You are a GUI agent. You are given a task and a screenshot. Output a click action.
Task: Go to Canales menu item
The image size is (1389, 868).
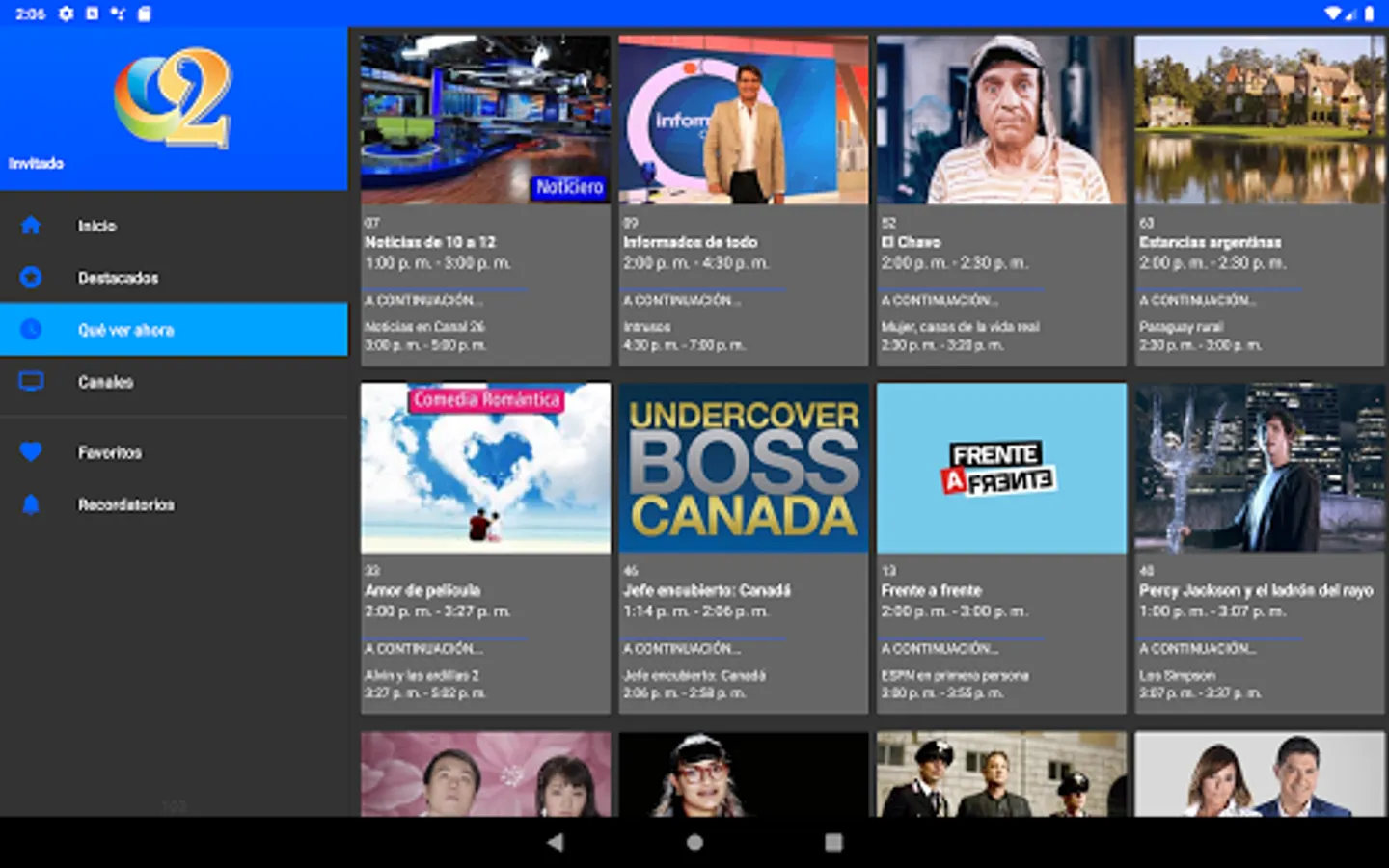click(174, 382)
